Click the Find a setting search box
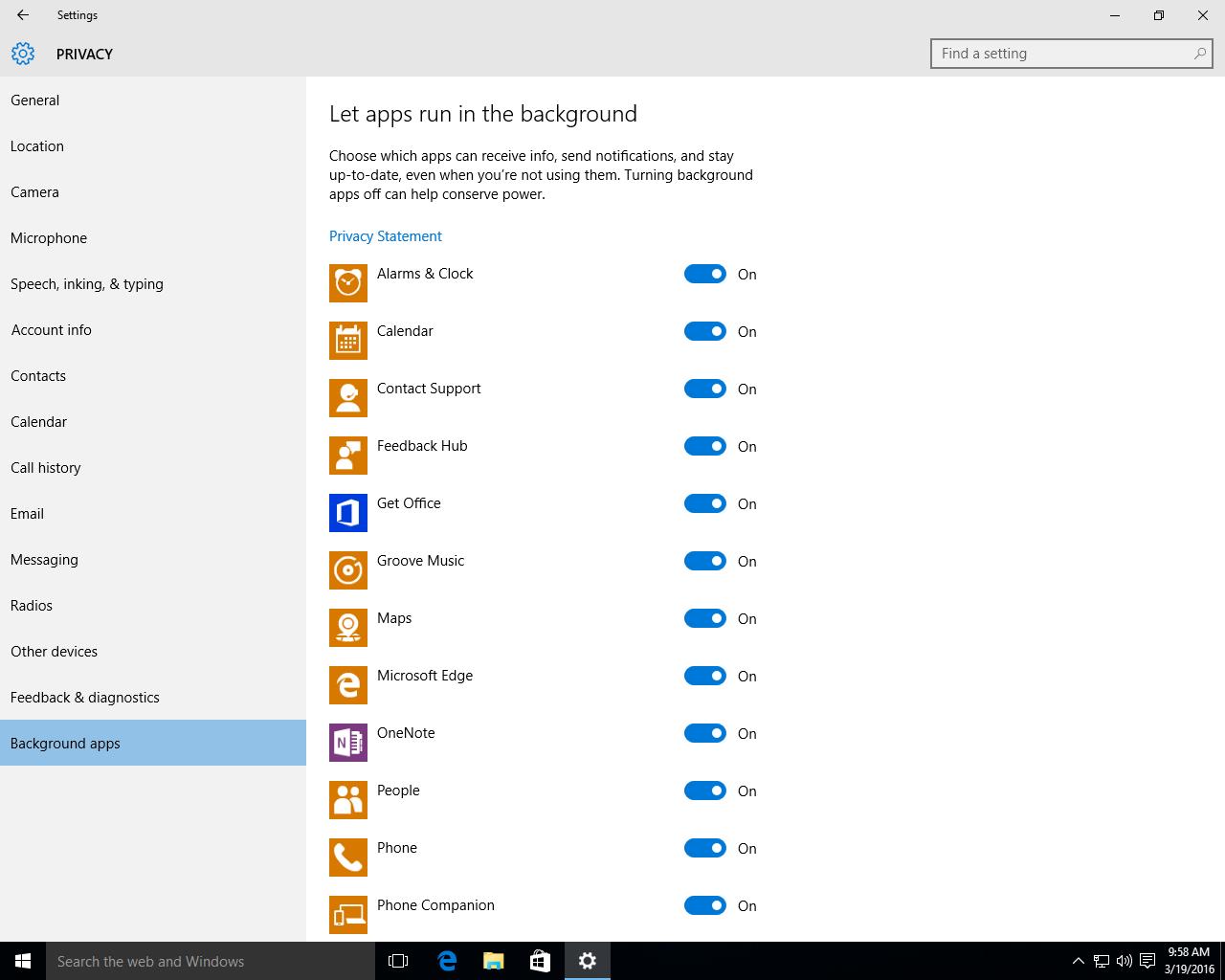The image size is (1225, 980). coord(1072,54)
